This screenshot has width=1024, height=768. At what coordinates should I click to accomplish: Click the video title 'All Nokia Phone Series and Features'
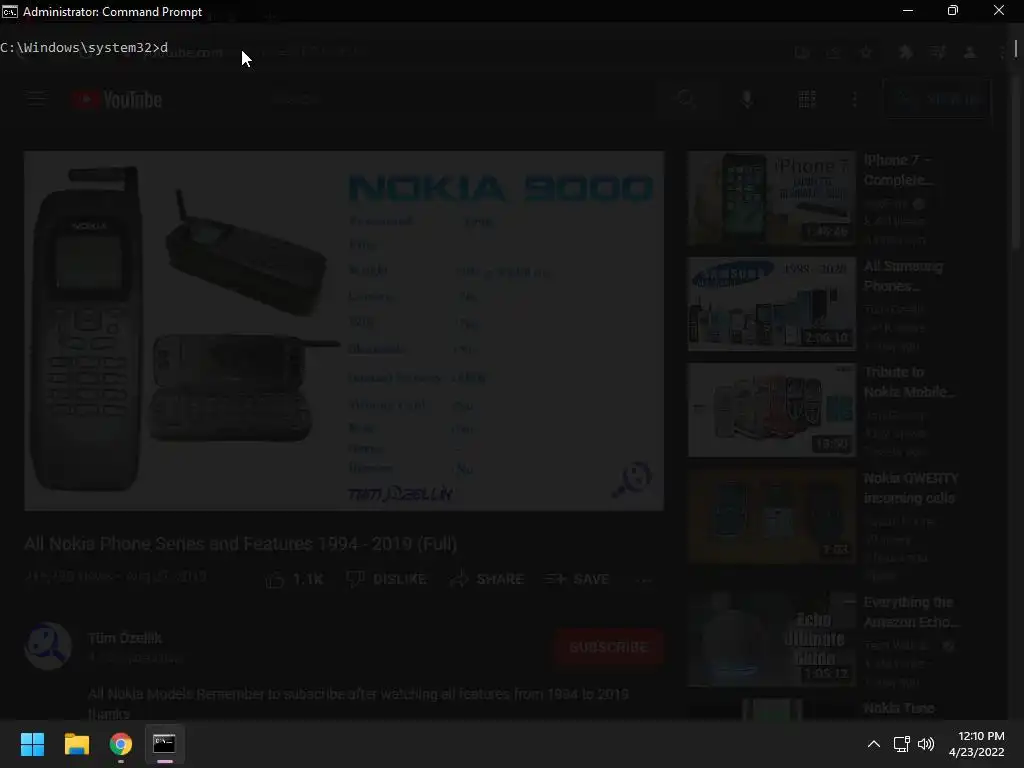coord(240,544)
